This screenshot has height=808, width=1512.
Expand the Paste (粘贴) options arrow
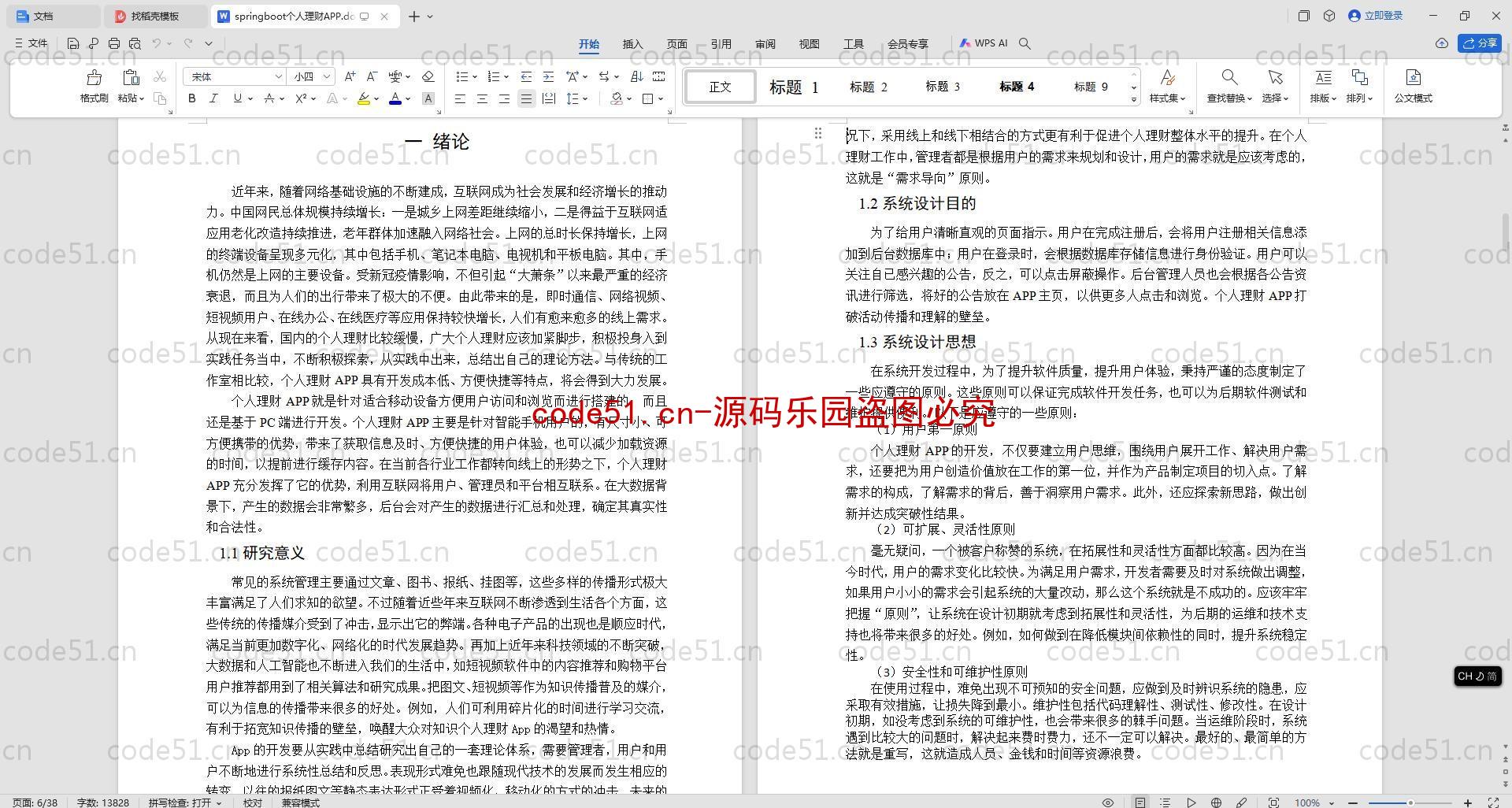coord(142,98)
